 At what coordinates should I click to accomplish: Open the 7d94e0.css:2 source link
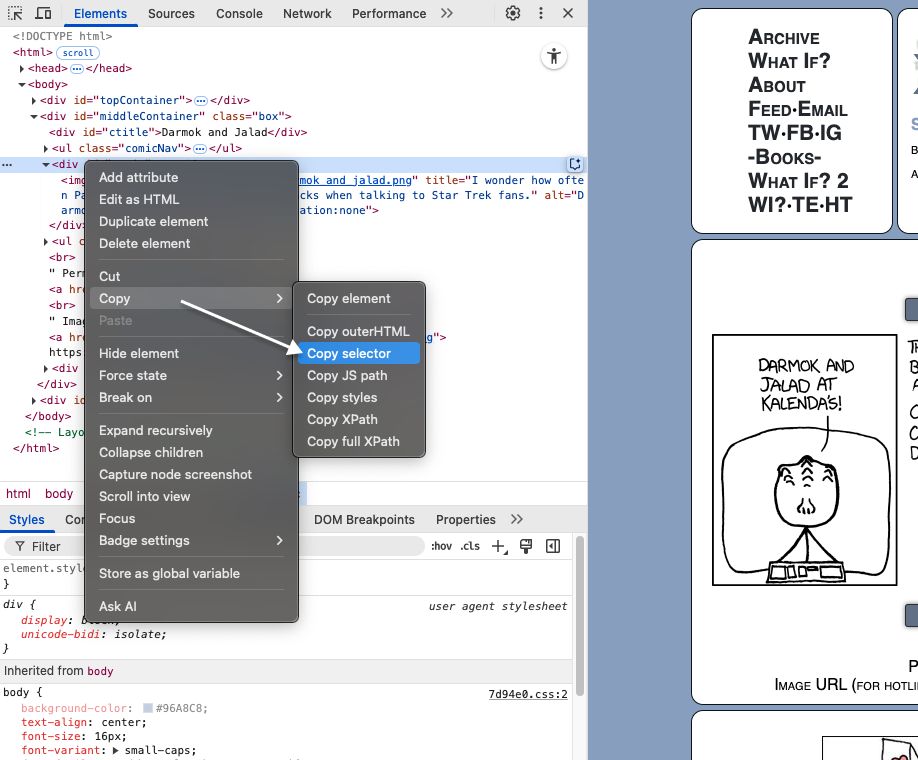527,693
